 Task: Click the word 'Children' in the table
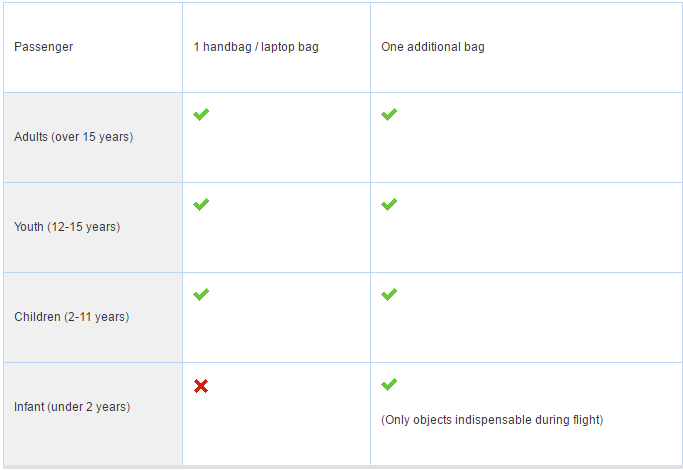tap(36, 317)
